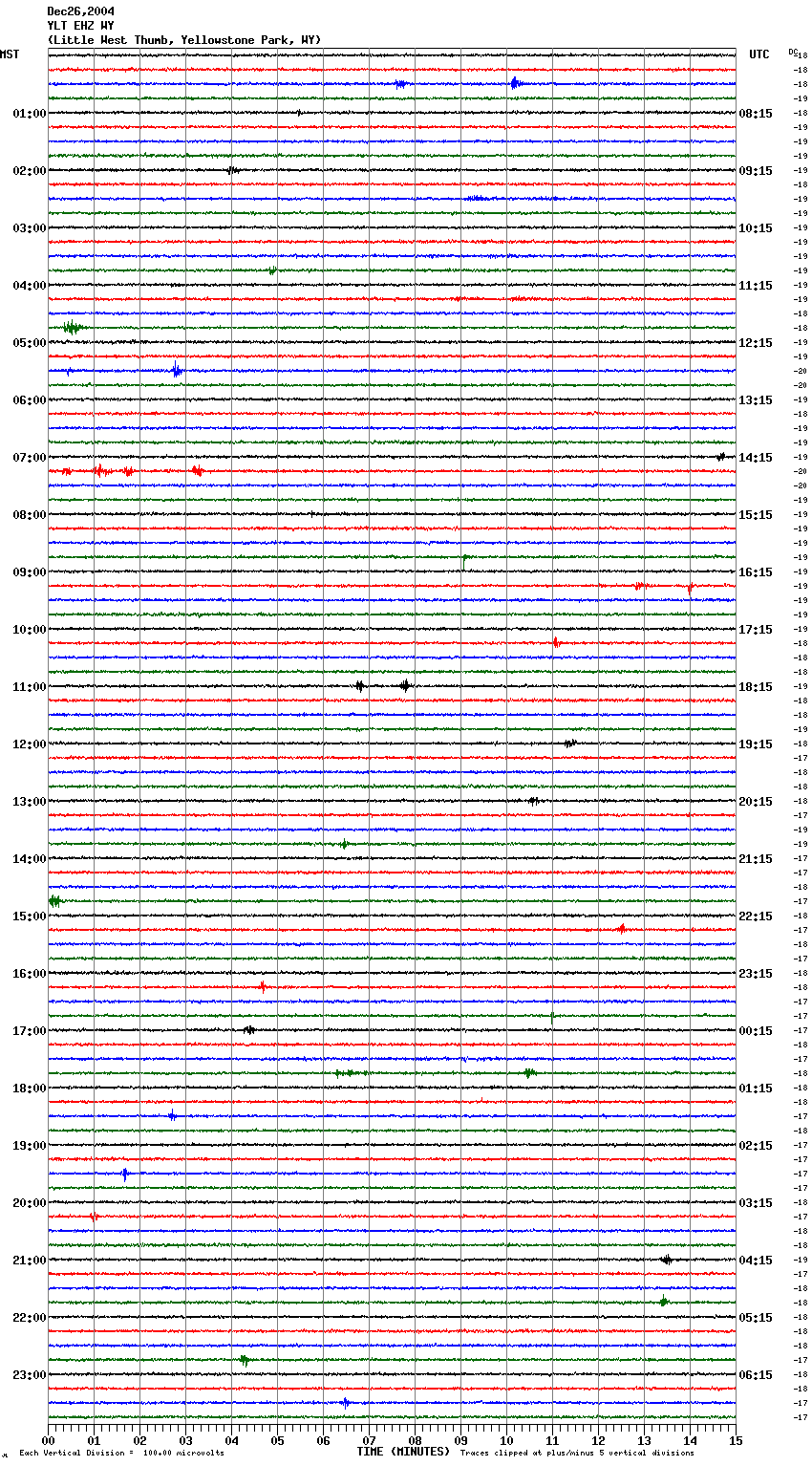The width and height of the screenshot is (812, 1466).
Task: Click minute 03 on the bottom axis
Action: tap(185, 1440)
